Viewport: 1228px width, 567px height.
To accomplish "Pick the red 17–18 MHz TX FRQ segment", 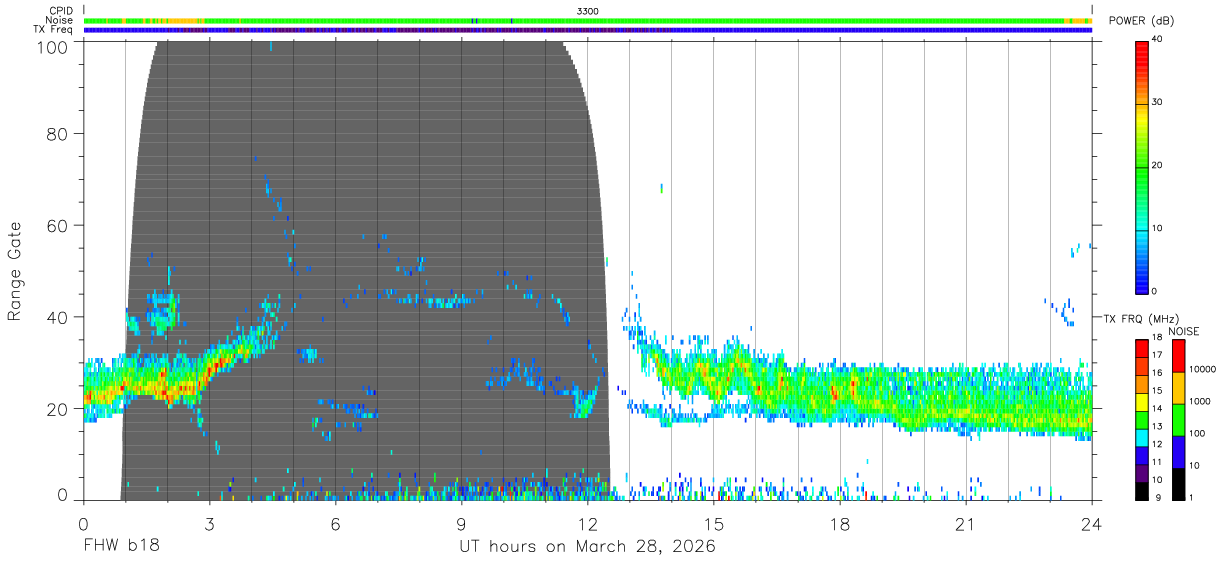I will pos(1142,348).
